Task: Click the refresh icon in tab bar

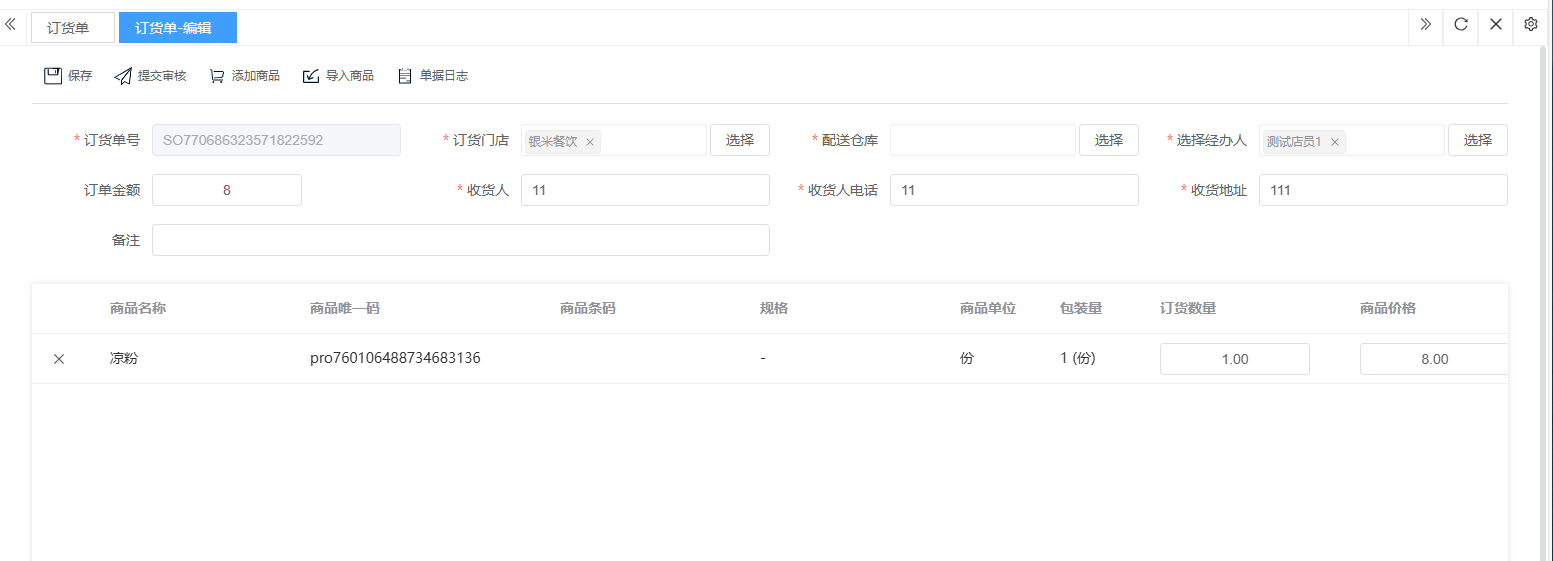Action: coord(1461,25)
